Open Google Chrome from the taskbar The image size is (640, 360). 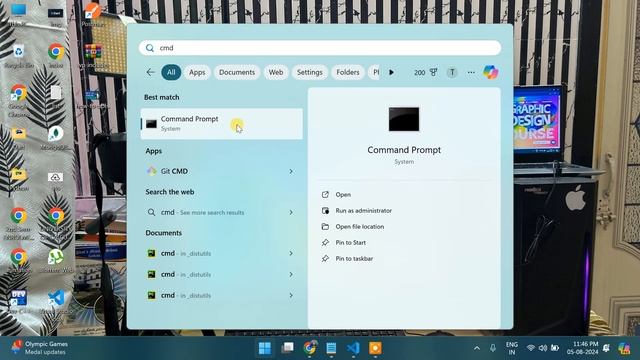310,348
